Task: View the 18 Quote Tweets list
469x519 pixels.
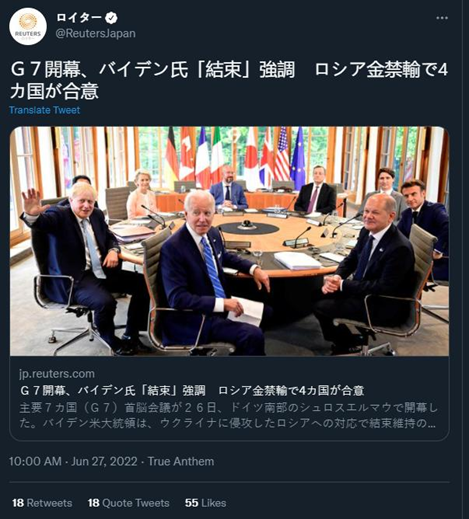Action: pyautogui.click(x=129, y=503)
